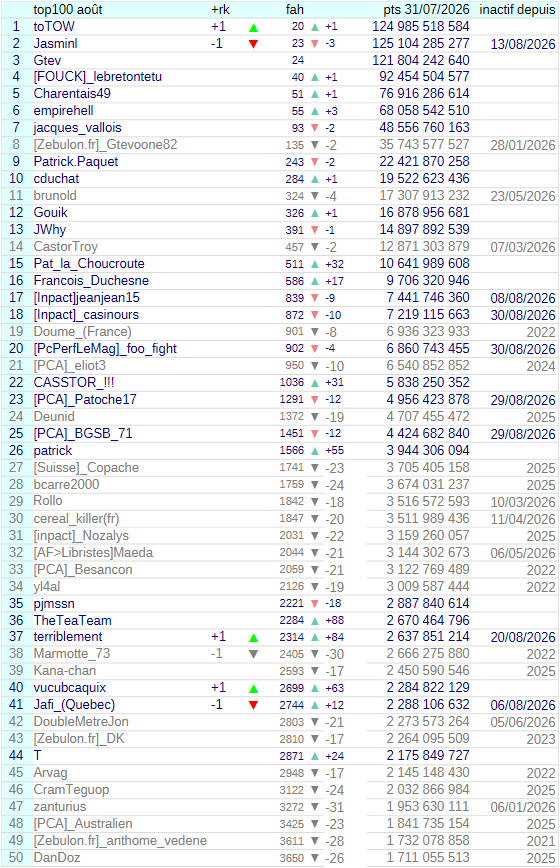Click green up arrow in toTOW's rank column
This screenshot has height=868, width=560.
tap(253, 27)
